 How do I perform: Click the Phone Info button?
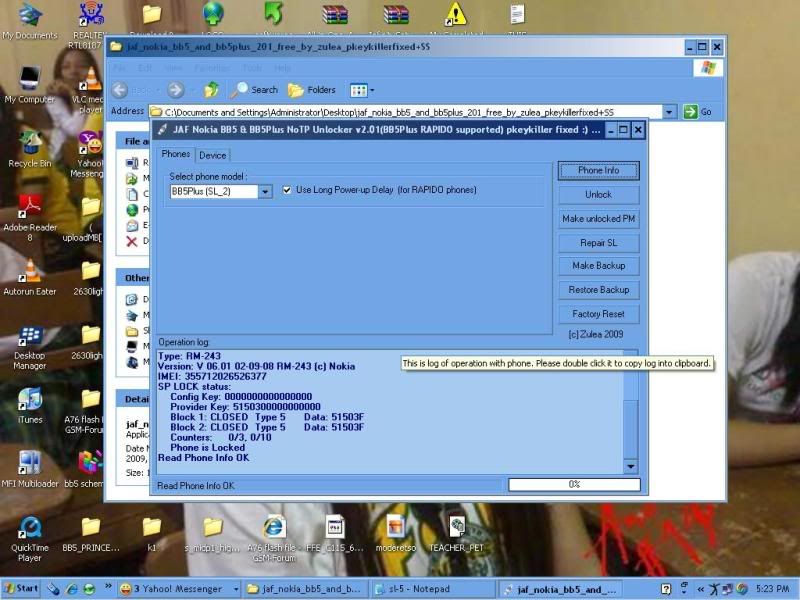click(x=598, y=170)
